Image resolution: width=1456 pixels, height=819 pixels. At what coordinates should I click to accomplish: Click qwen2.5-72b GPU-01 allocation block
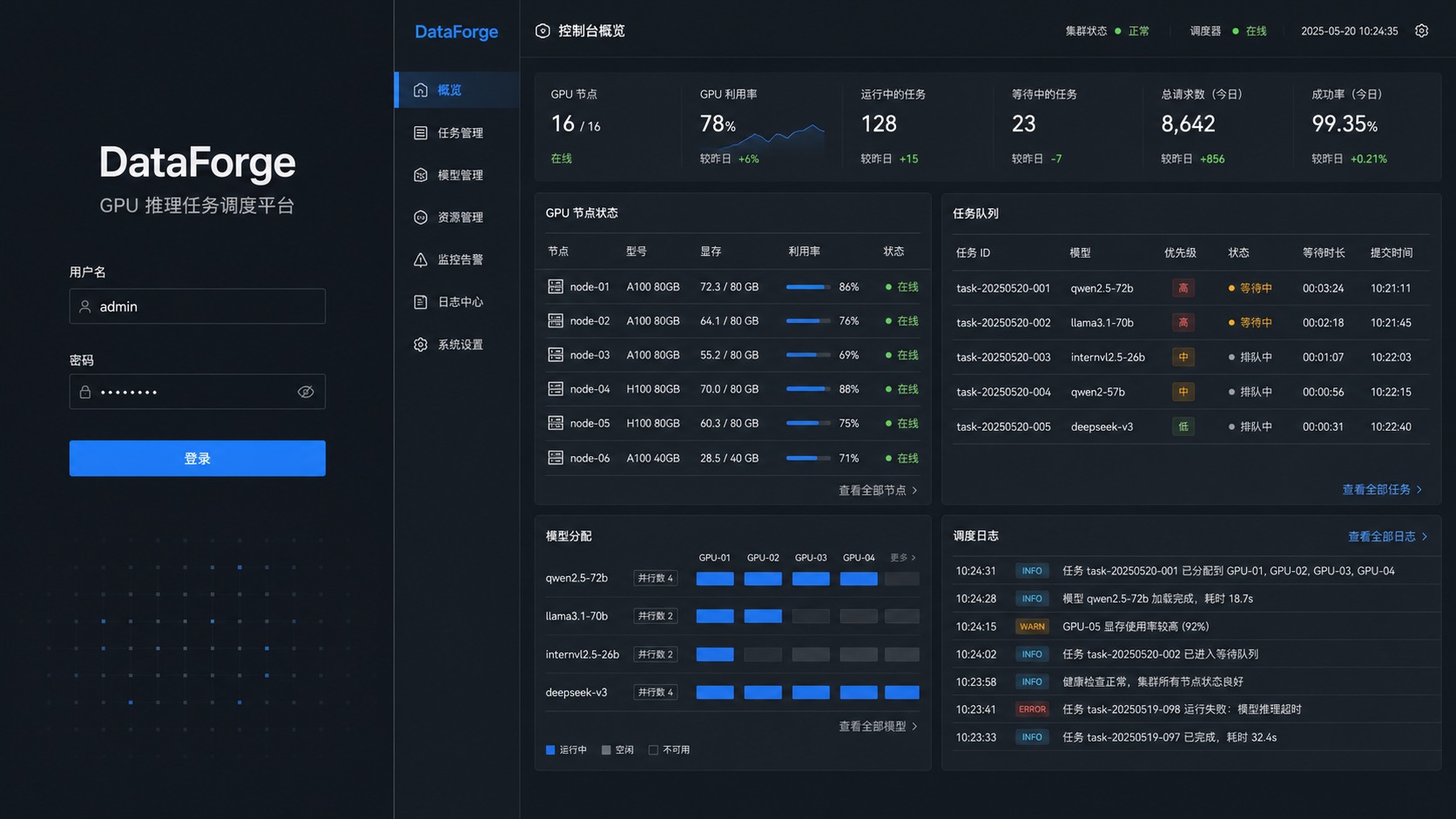[x=715, y=578]
